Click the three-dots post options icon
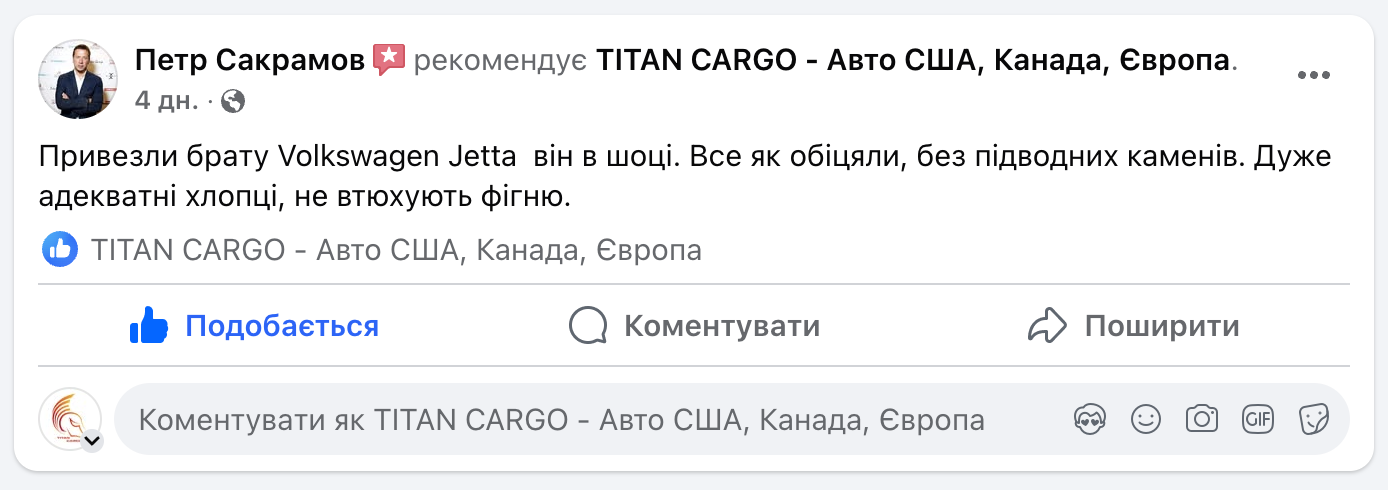 (x=1316, y=76)
